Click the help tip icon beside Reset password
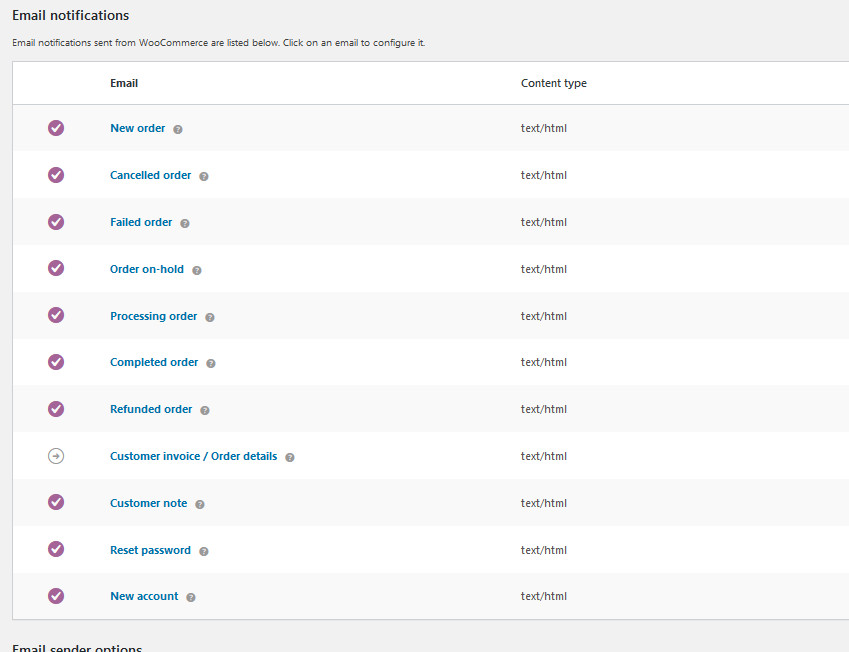Viewport: 849px width, 652px height. [204, 551]
